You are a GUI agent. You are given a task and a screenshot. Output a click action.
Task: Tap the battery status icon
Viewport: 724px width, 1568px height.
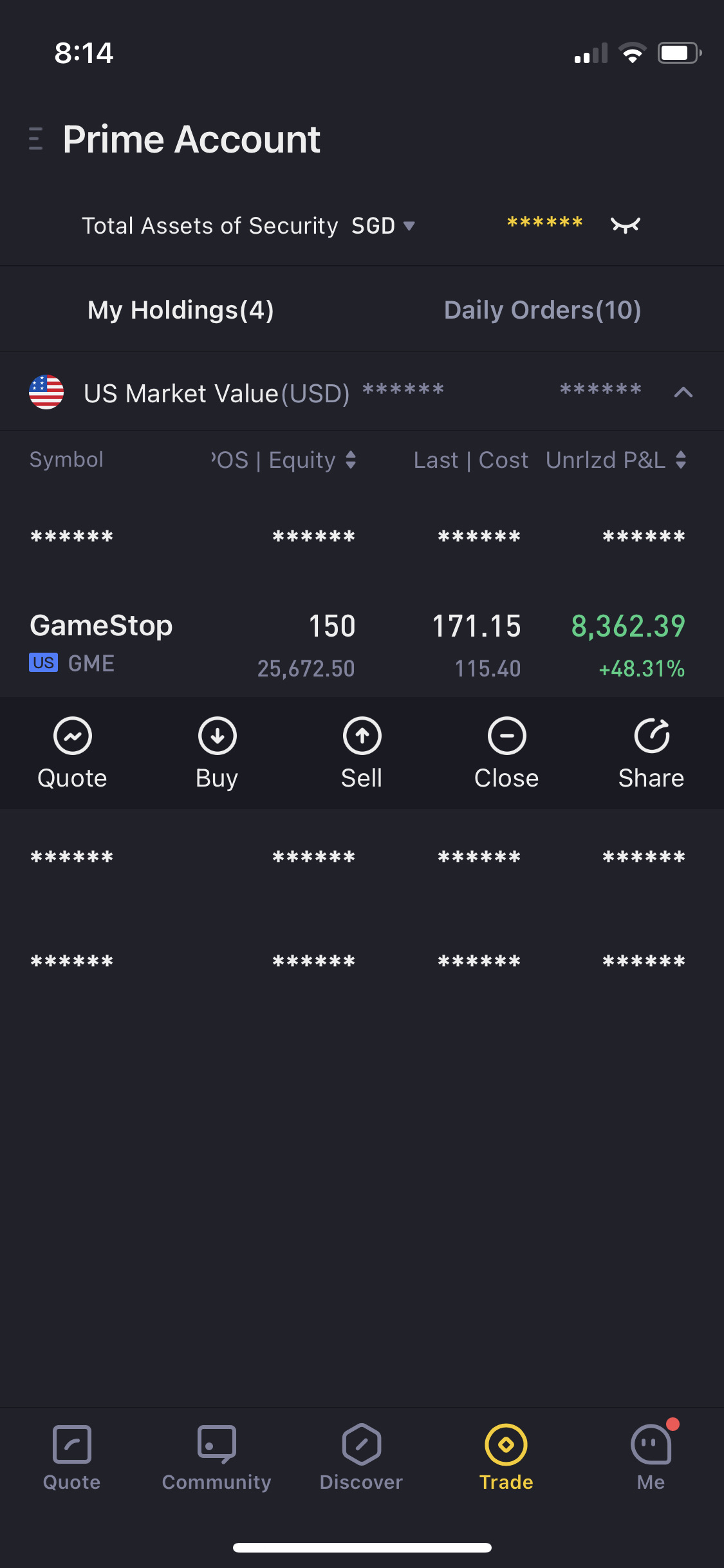(680, 53)
